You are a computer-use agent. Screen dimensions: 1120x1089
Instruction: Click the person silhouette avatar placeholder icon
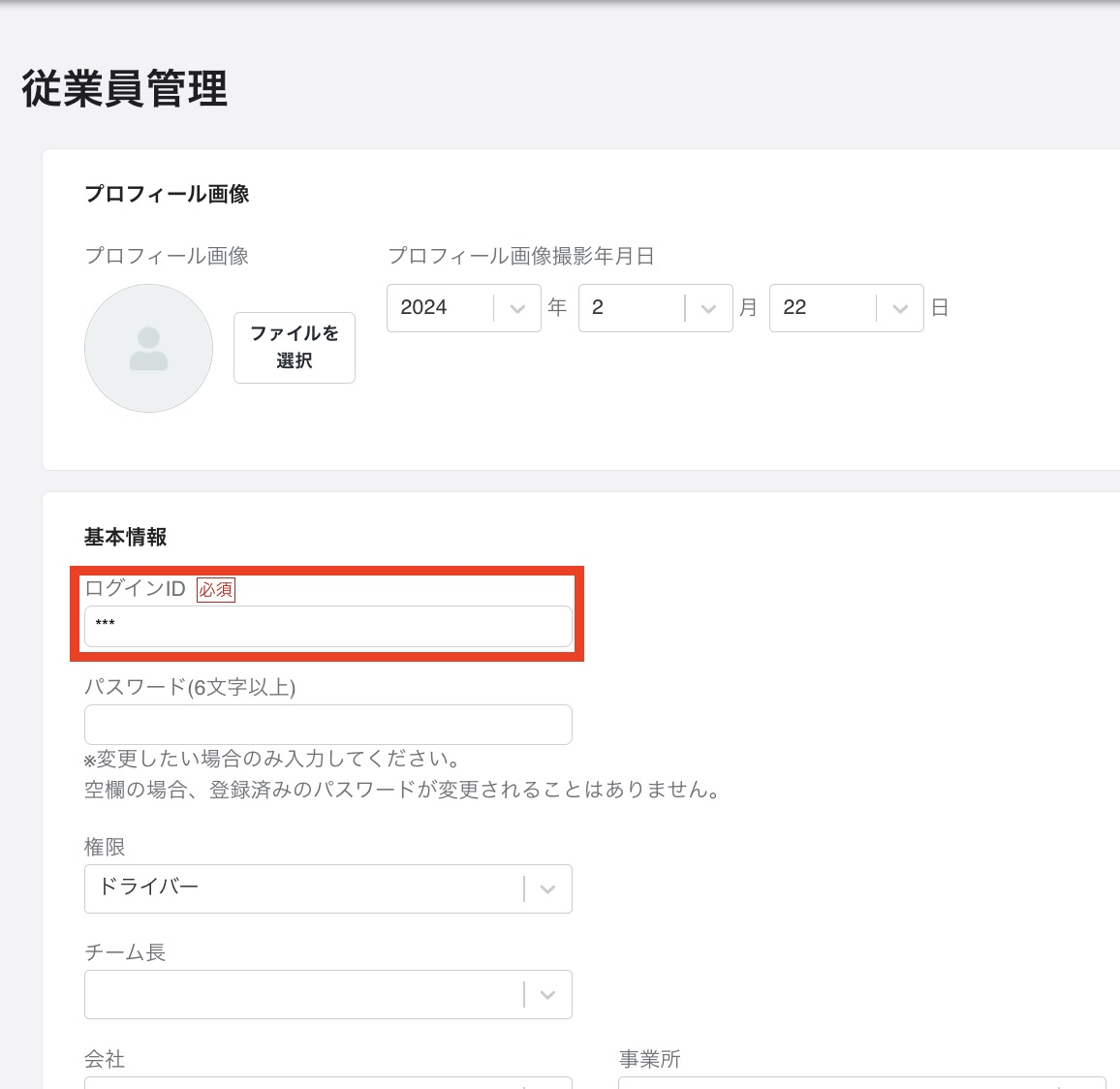click(x=147, y=348)
